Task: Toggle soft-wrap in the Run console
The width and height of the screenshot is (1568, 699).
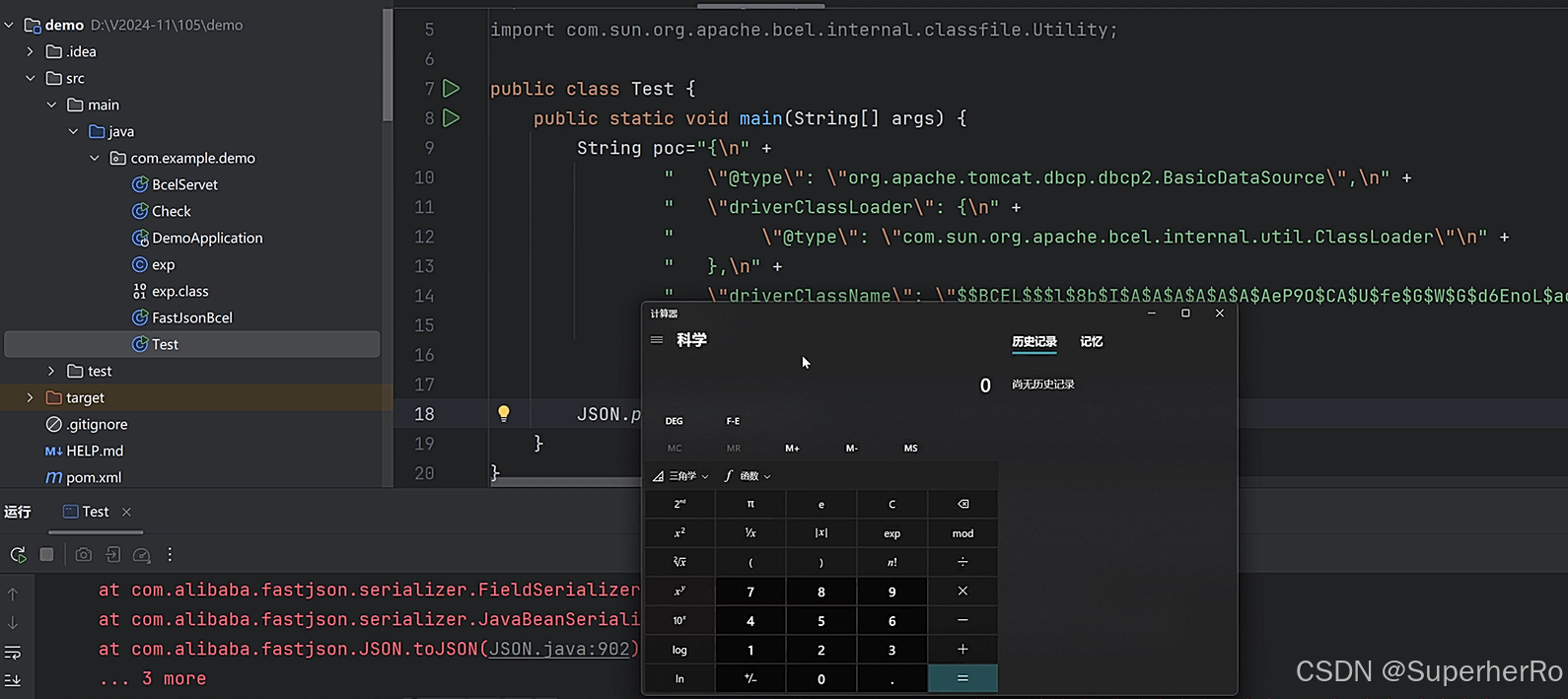Action: pos(13,653)
